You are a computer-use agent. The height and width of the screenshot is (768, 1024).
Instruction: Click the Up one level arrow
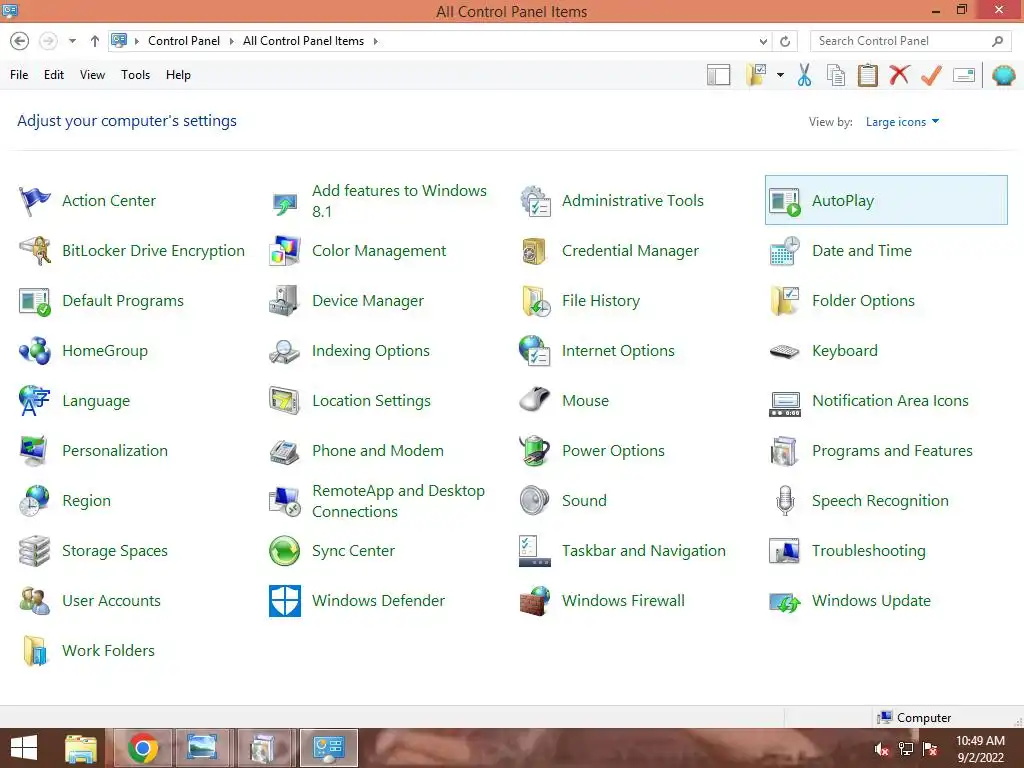click(x=95, y=41)
